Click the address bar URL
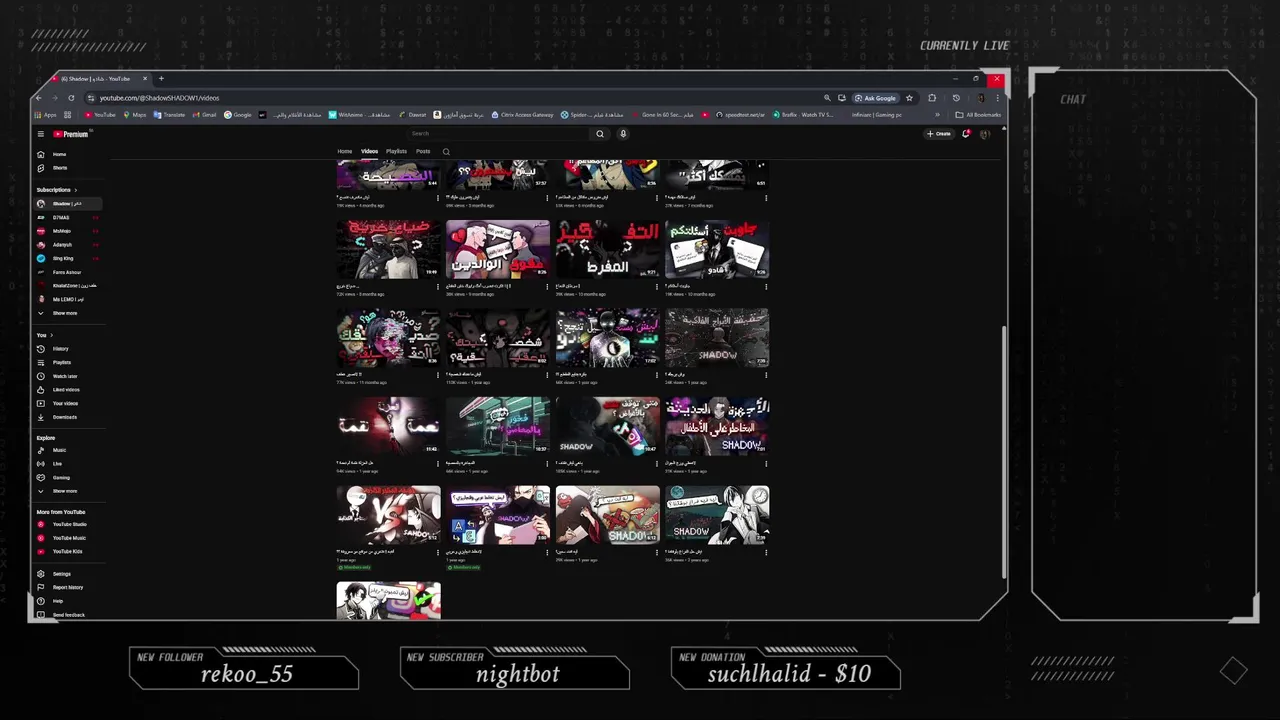This screenshot has height=720, width=1280. click(x=159, y=98)
